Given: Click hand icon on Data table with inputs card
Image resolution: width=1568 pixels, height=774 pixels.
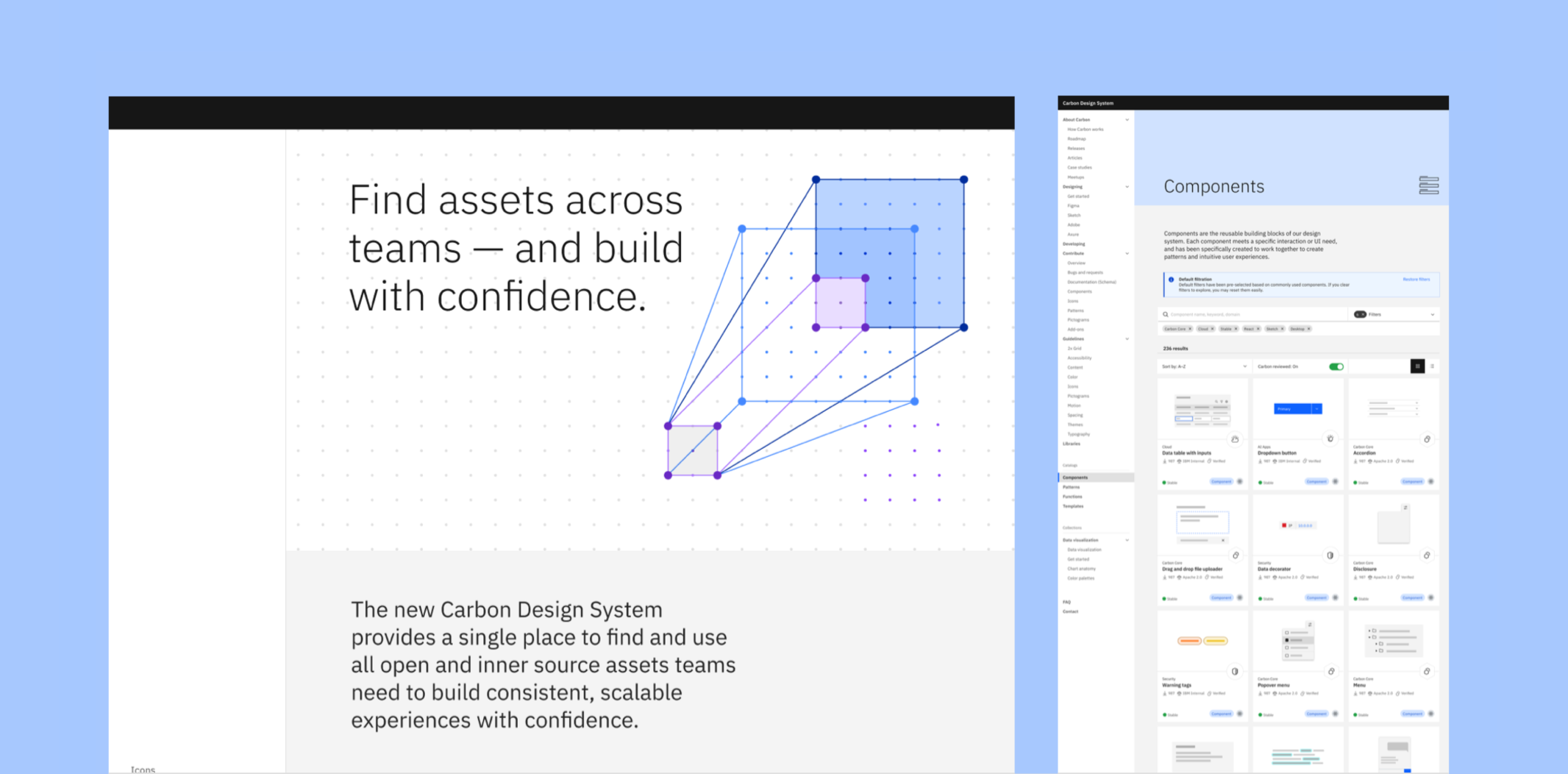Looking at the screenshot, I should 1235,439.
